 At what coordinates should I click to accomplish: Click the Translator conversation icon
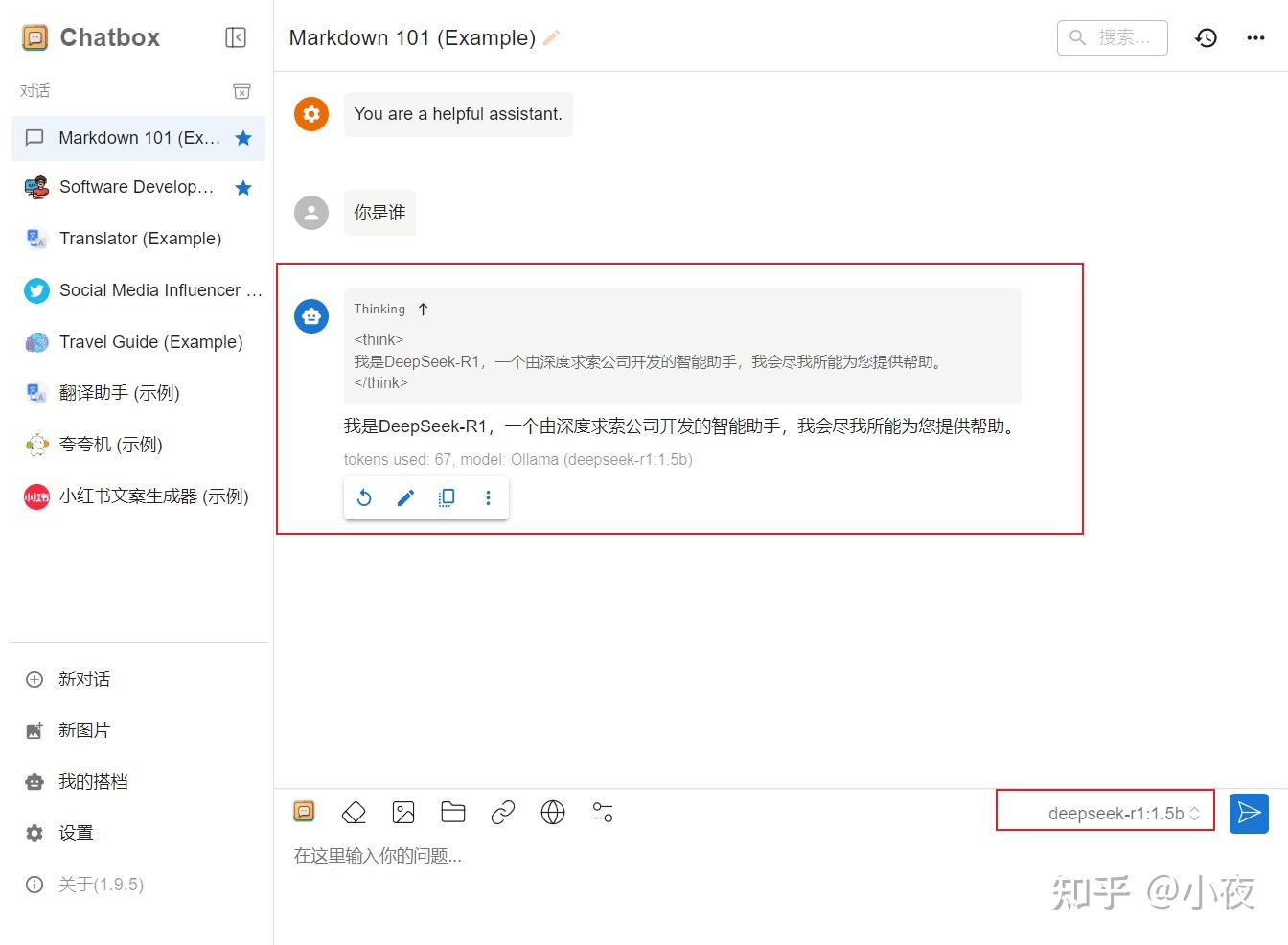(x=36, y=239)
